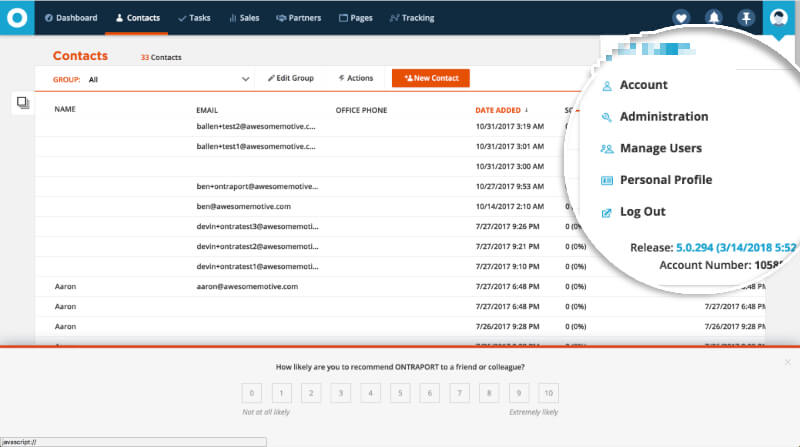The height and width of the screenshot is (447, 800).
Task: Click the release version 5.0.294 link
Action: click(736, 247)
